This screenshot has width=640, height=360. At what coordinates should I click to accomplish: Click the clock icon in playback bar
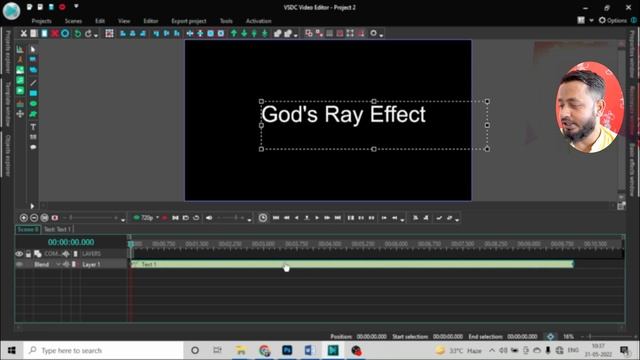263,218
